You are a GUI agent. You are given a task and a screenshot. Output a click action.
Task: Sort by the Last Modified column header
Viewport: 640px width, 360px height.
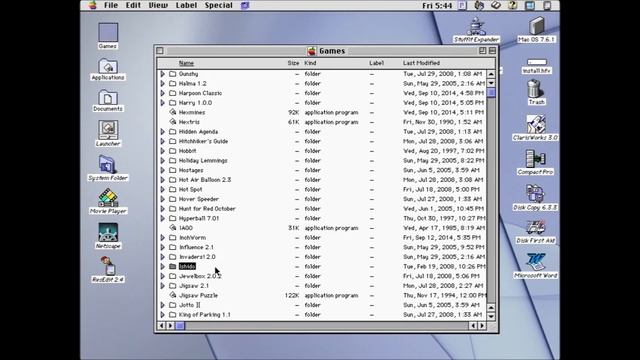[x=421, y=63]
